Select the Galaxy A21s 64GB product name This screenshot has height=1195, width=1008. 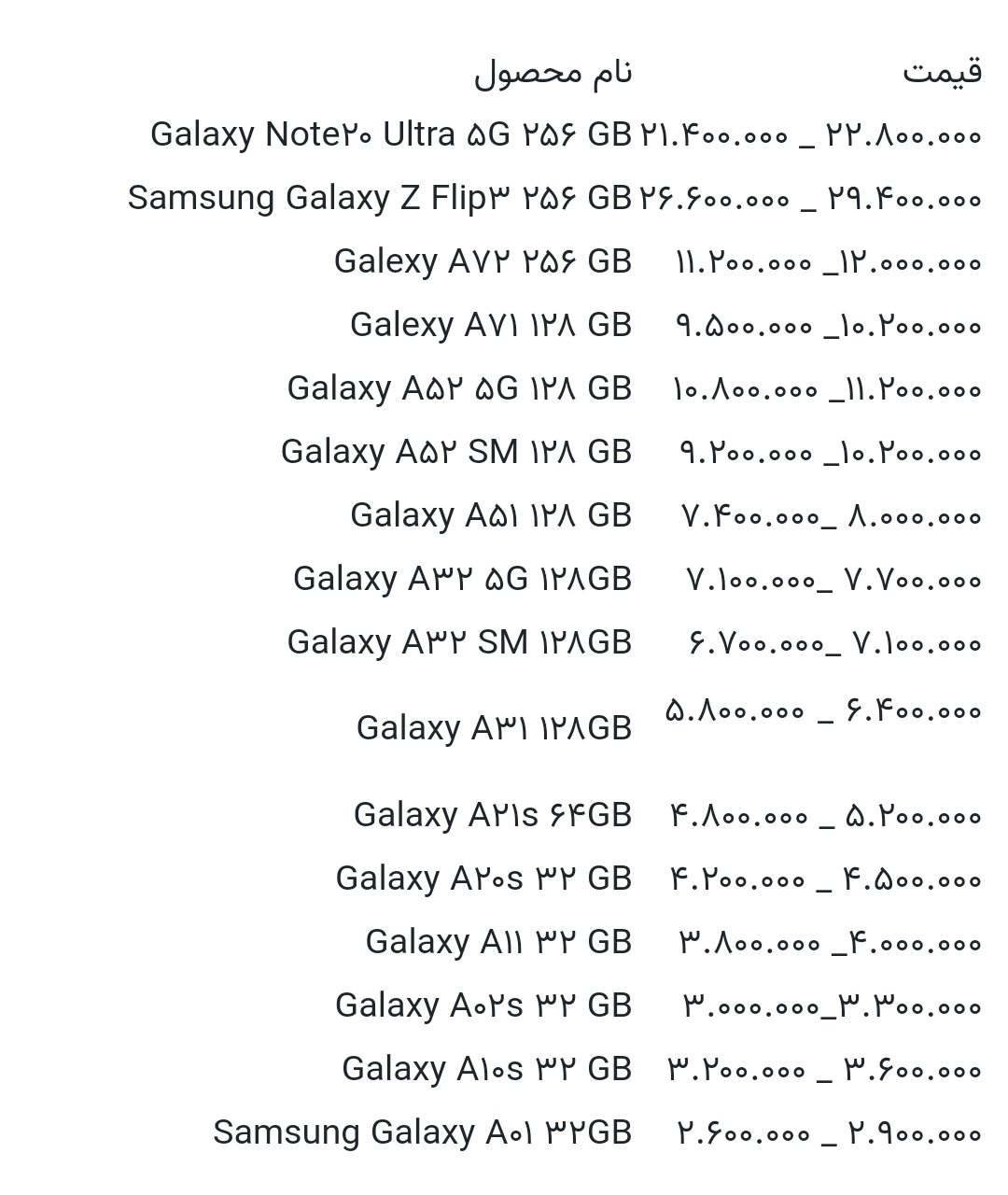click(x=493, y=815)
